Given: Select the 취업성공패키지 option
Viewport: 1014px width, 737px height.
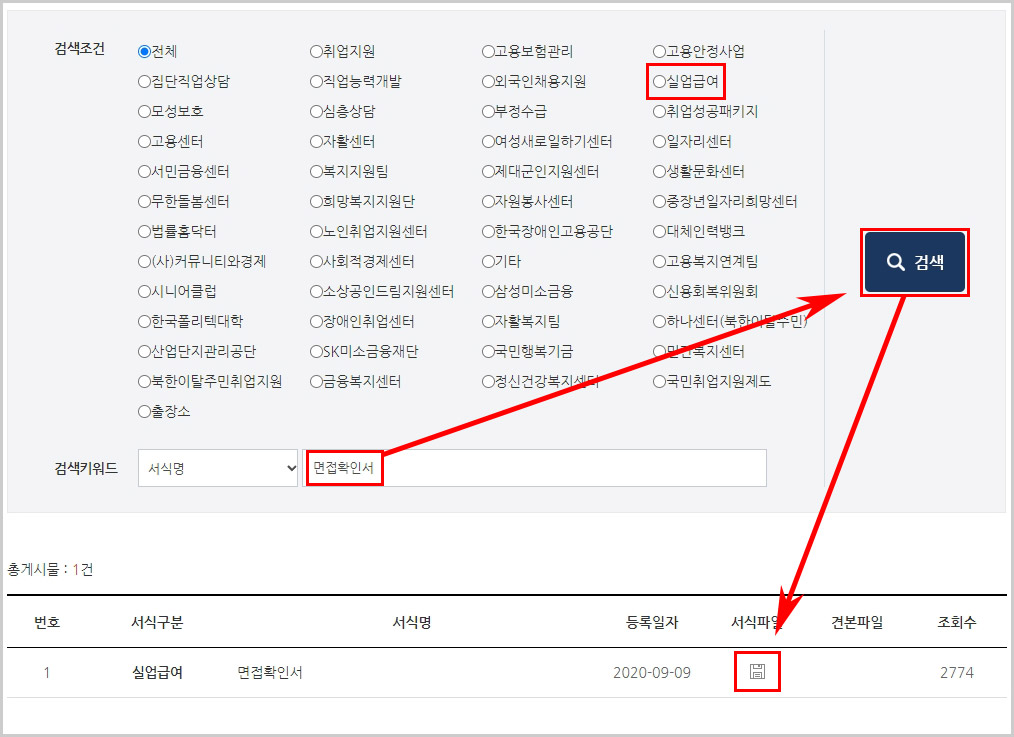Looking at the screenshot, I should (x=657, y=112).
